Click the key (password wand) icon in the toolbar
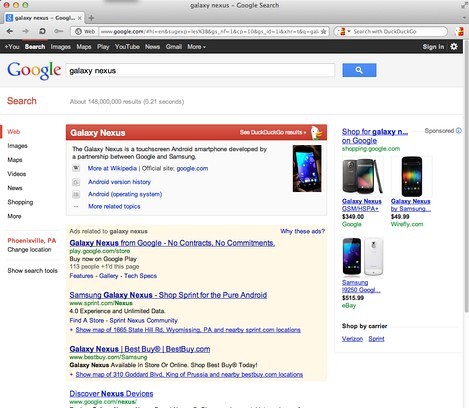Image resolution: width=469 pixels, height=408 pixels. (58, 31)
